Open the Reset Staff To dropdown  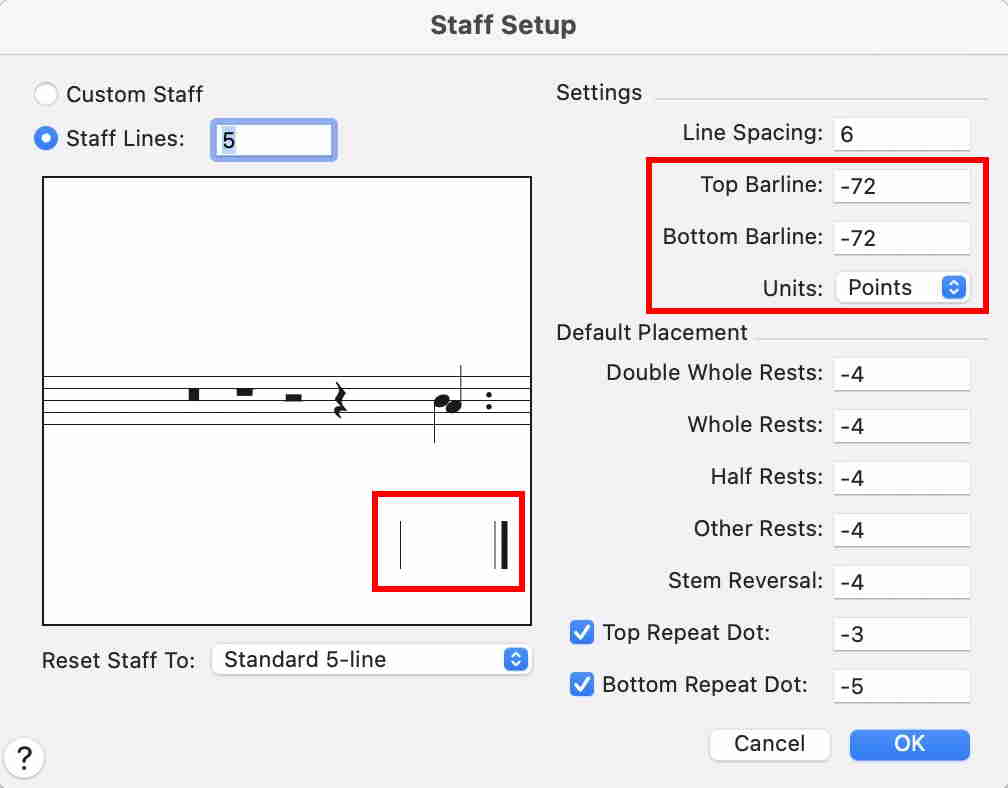(x=371, y=660)
